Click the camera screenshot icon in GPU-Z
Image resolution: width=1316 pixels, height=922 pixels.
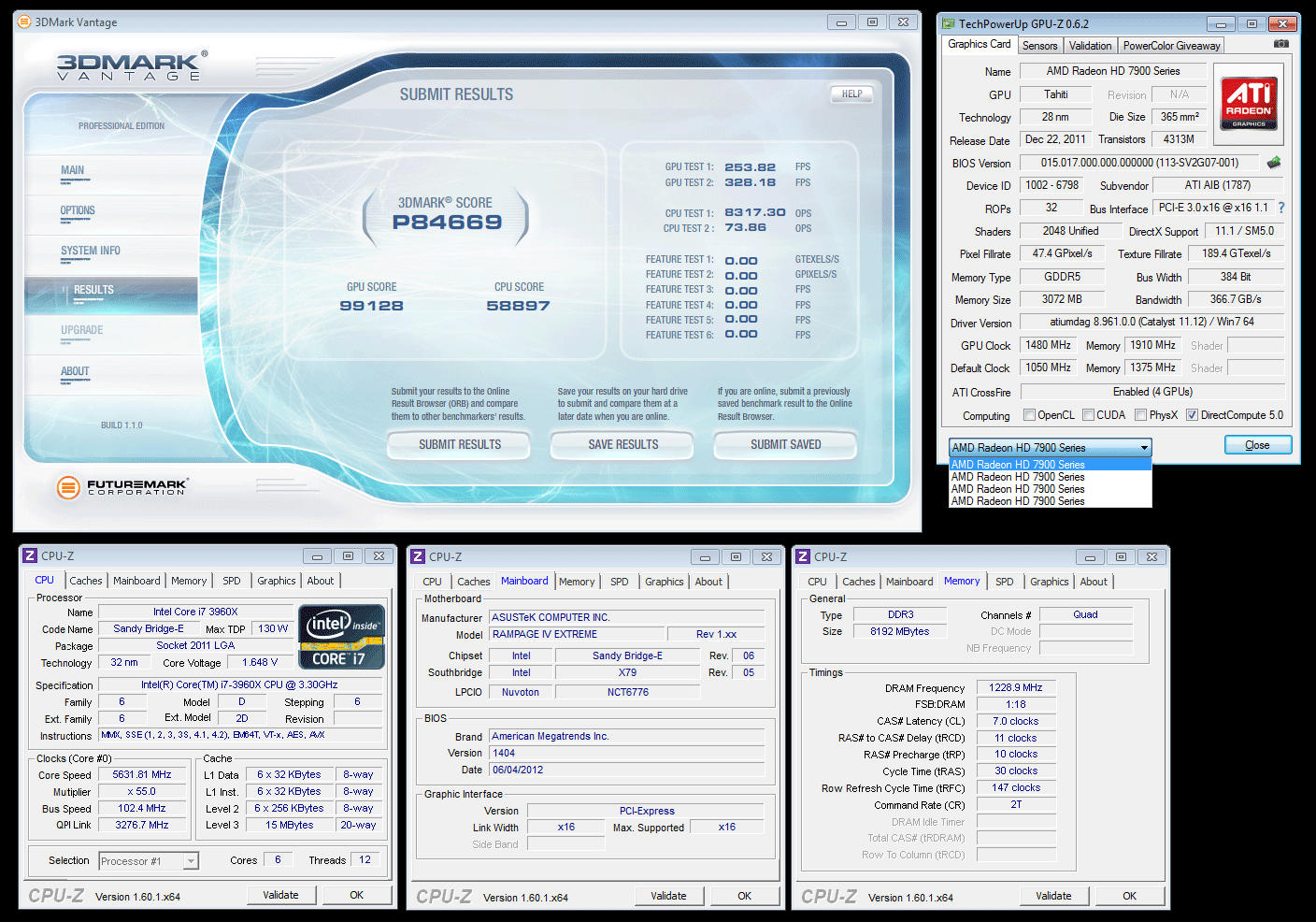[x=1280, y=44]
